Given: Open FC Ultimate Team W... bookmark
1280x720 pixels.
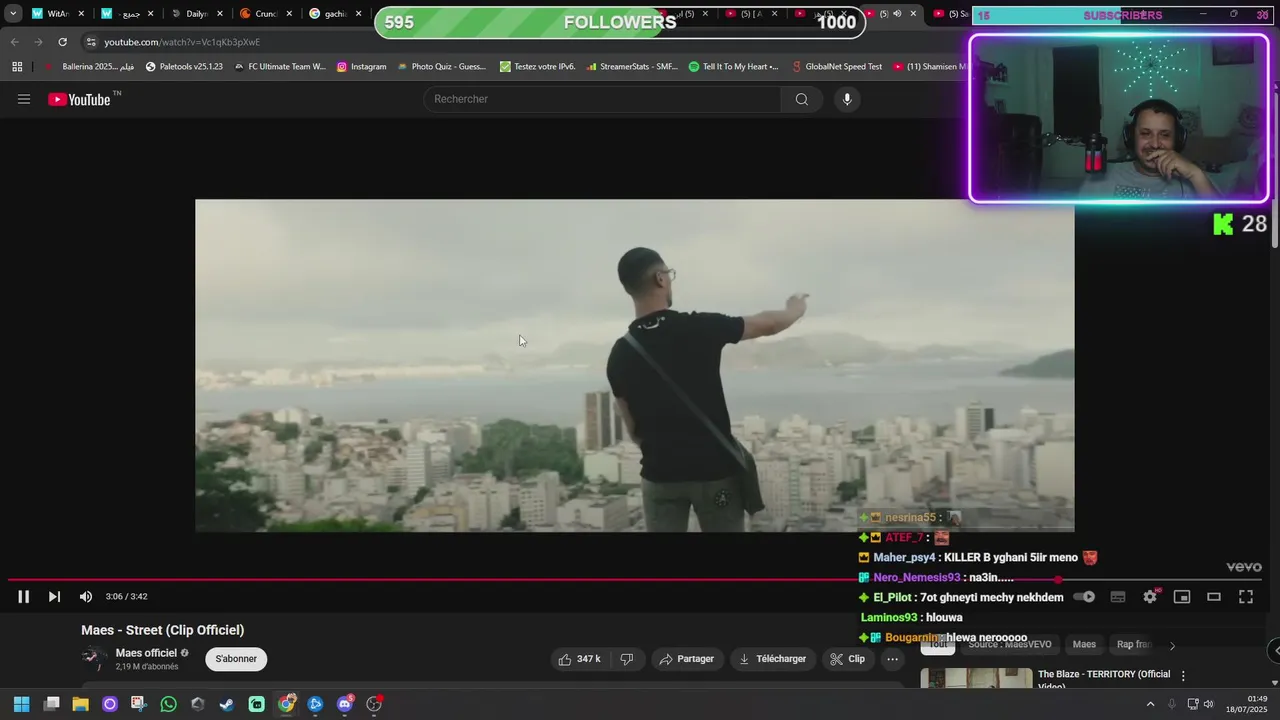Looking at the screenshot, I should [x=280, y=67].
